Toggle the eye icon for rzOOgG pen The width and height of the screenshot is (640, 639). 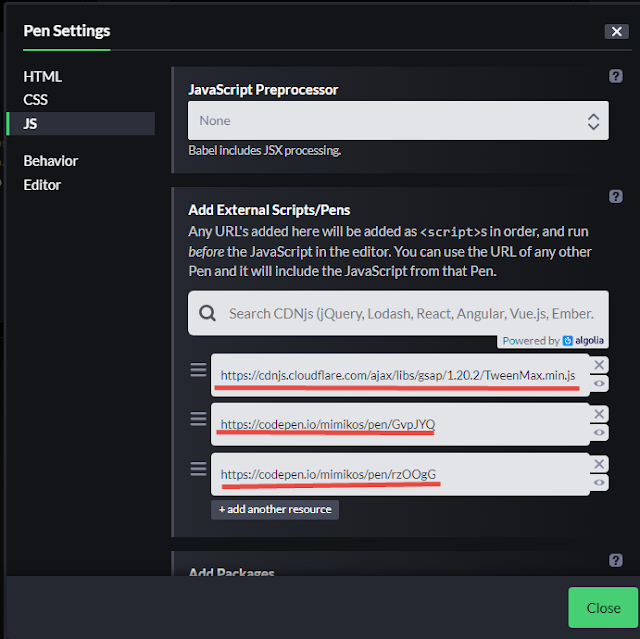coord(599,483)
